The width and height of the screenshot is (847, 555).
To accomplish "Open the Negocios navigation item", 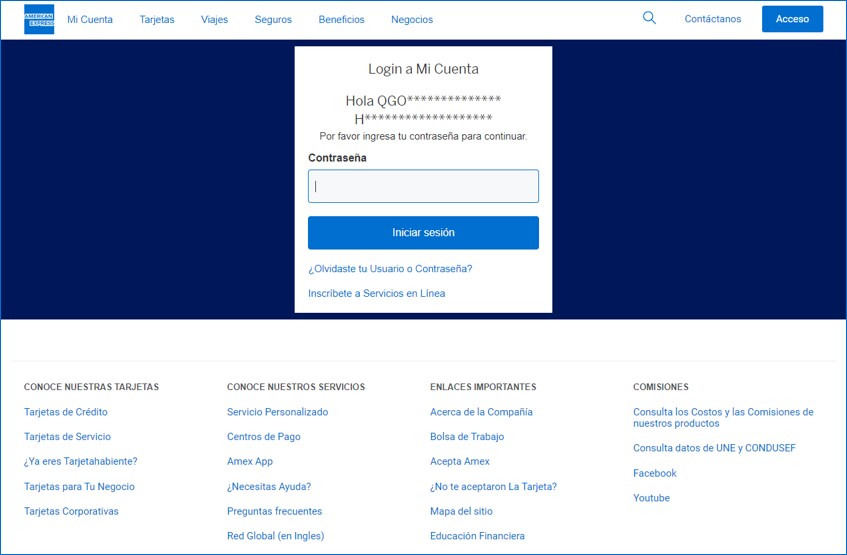I will point(412,19).
